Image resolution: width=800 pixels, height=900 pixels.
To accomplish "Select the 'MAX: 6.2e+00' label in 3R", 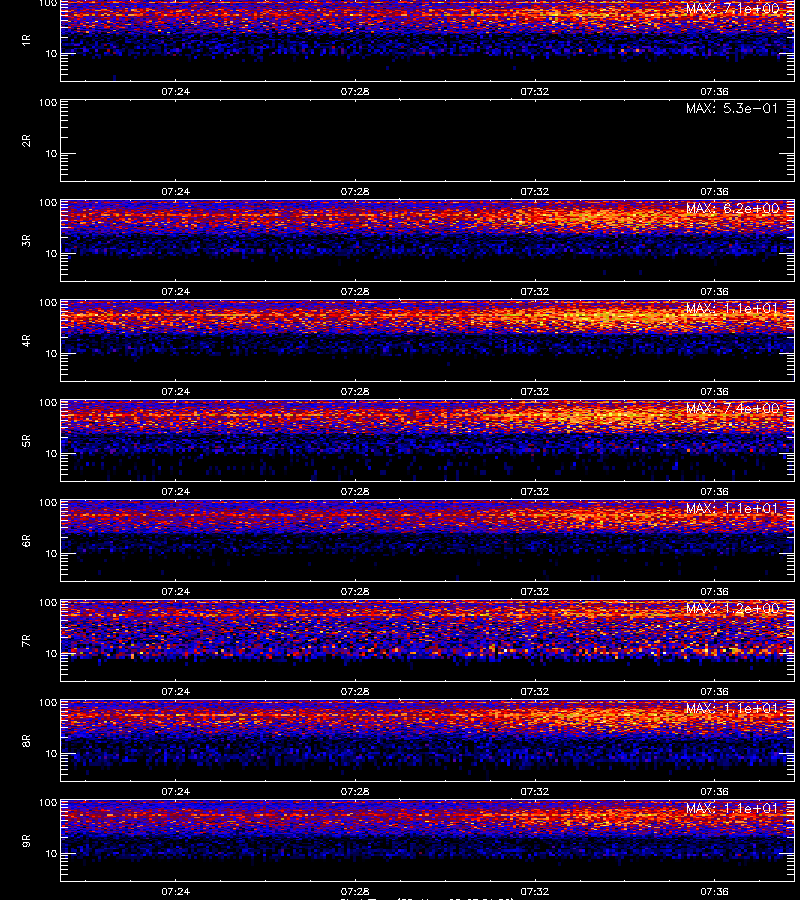I will point(732,208).
